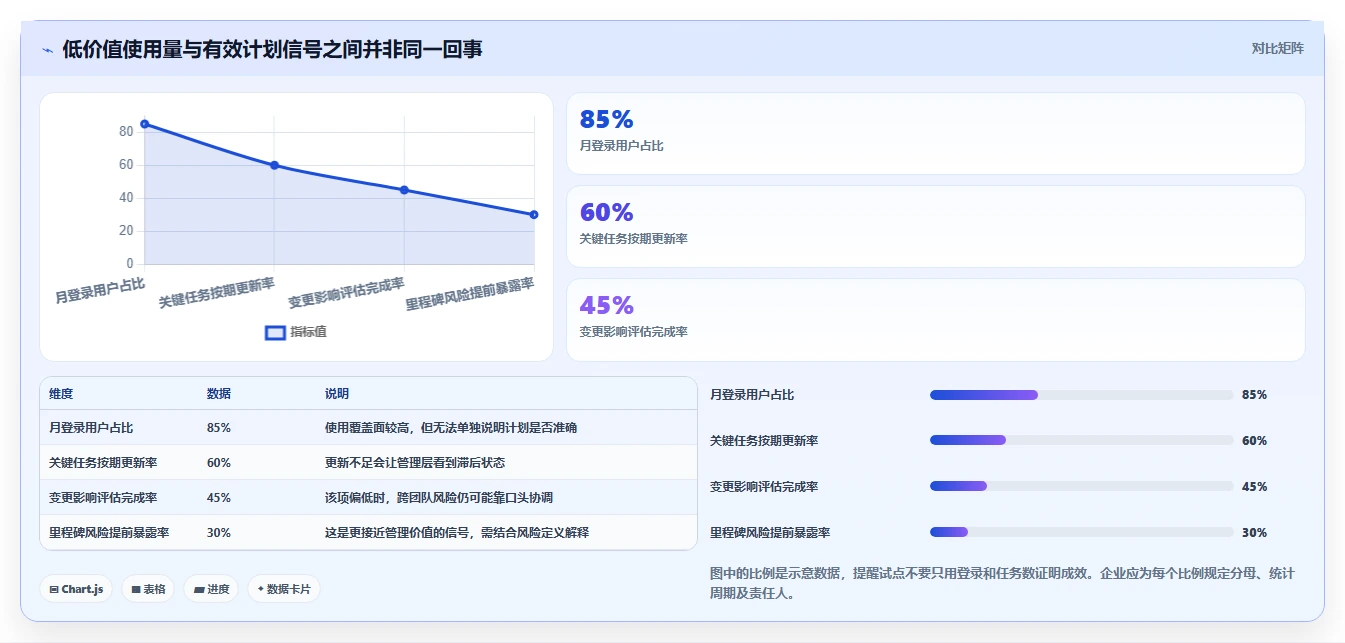Click the description 使用覆盖面较高，但无法单独说明计划是否准确
The width and height of the screenshot is (1345, 643).
pyautogui.click(x=451, y=428)
